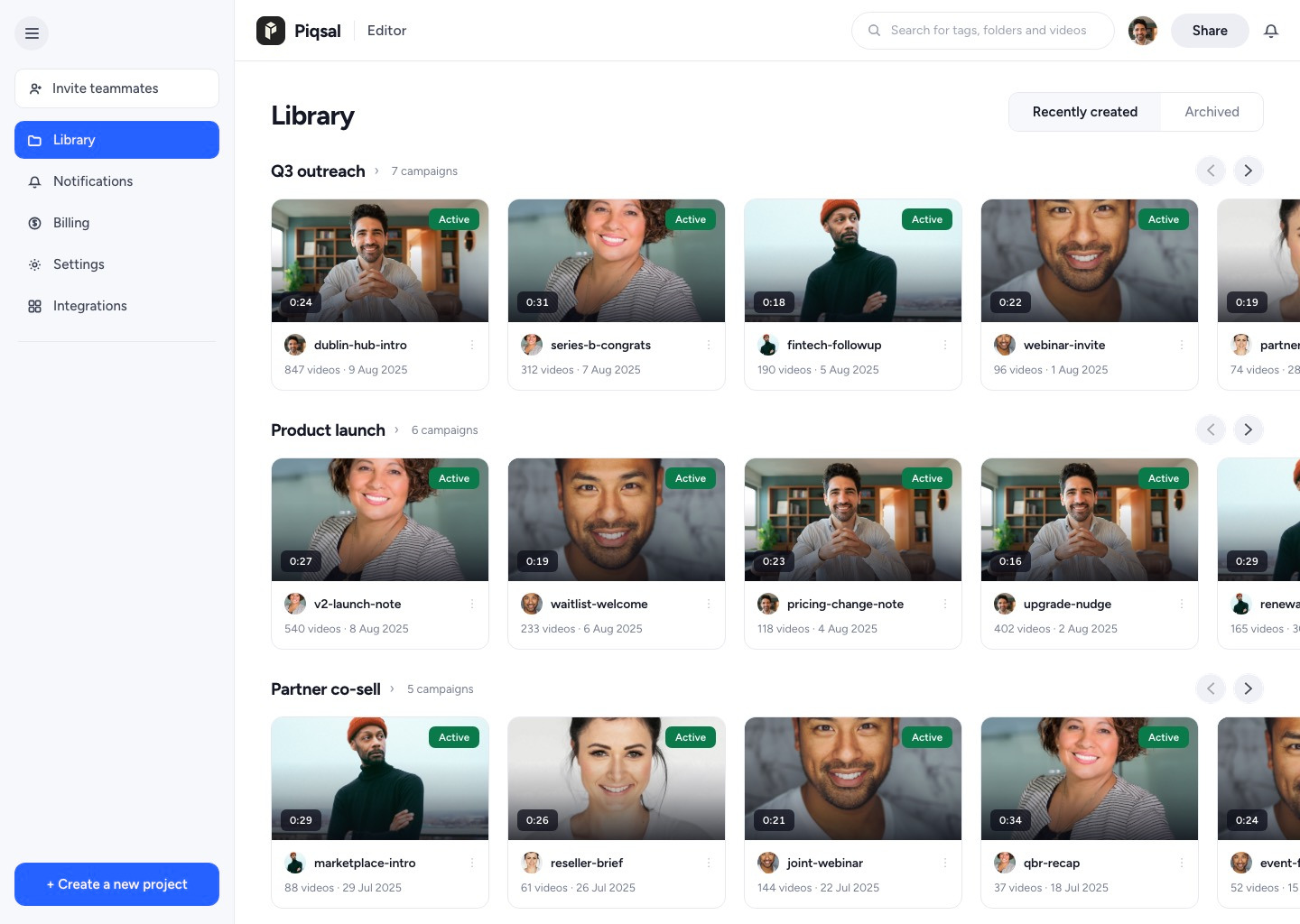Open options menu for series-b-congrats
The width and height of the screenshot is (1300, 924).
coord(709,345)
